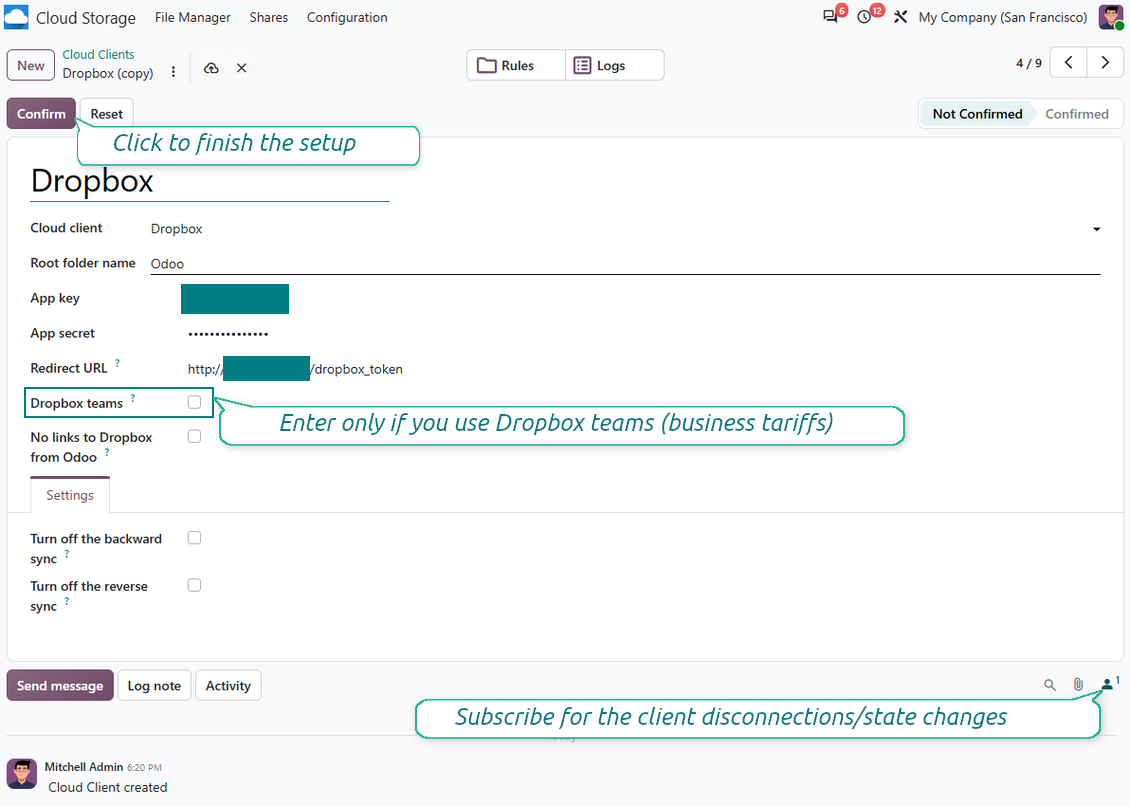
Task: Go to the previous record arrow
Action: 1068,63
